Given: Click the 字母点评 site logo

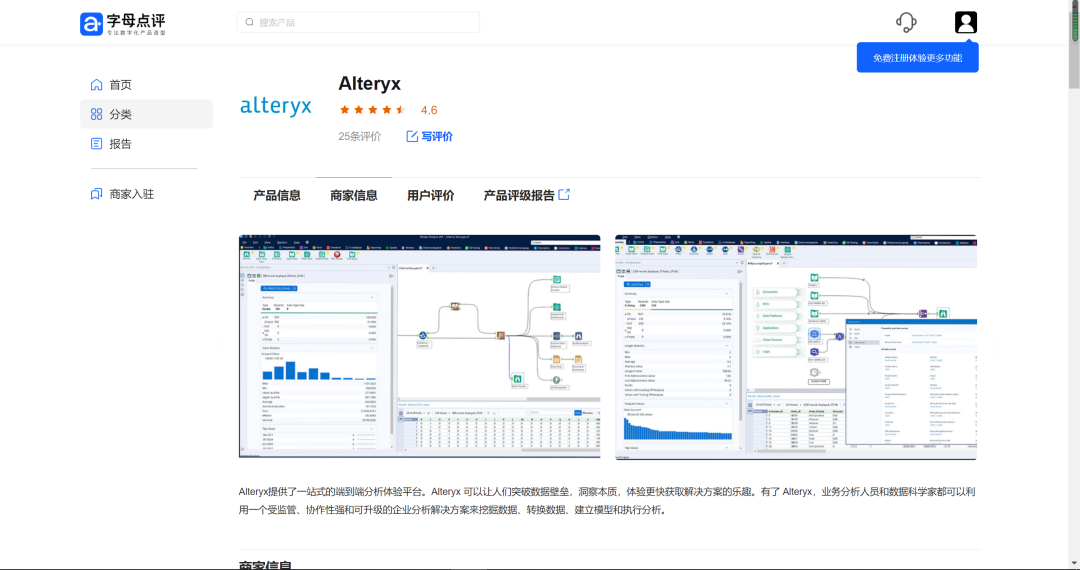Looking at the screenshot, I should (123, 23).
